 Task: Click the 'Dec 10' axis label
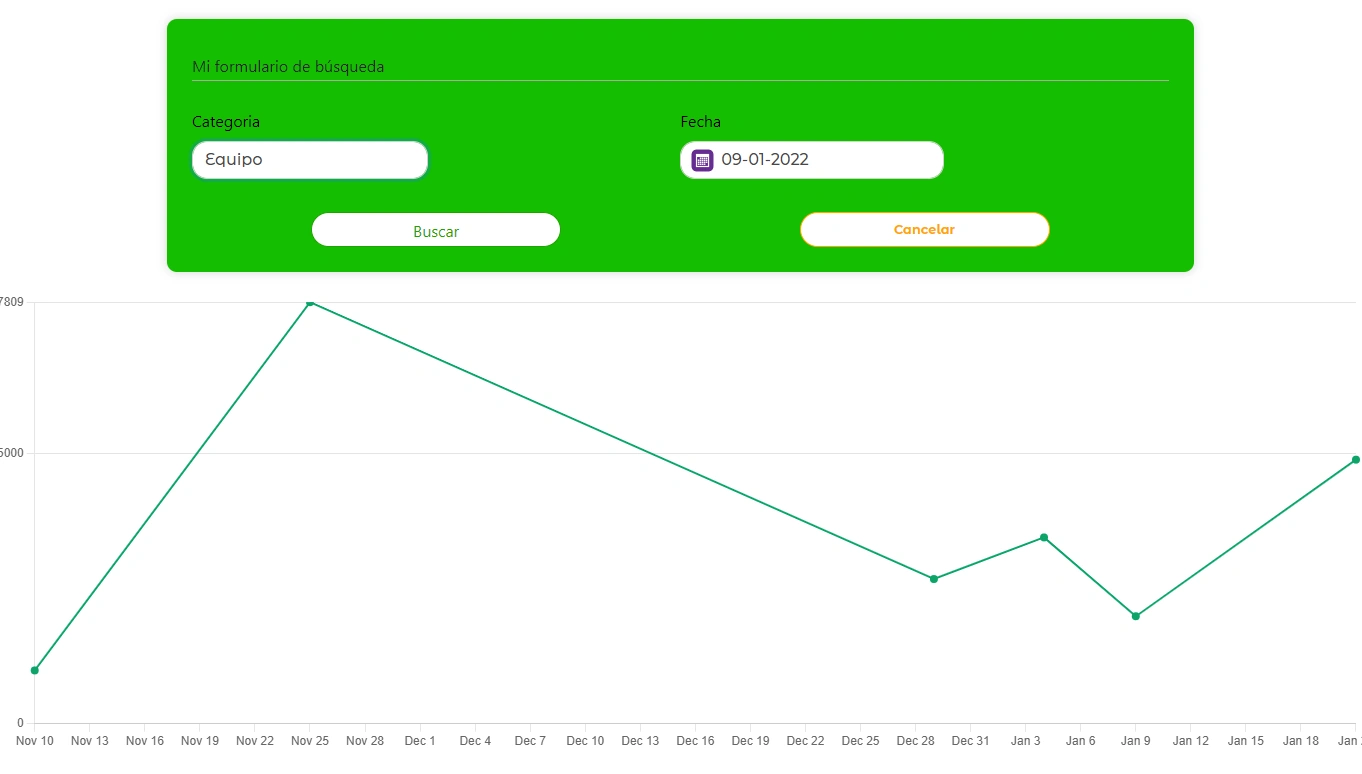pyautogui.click(x=585, y=741)
